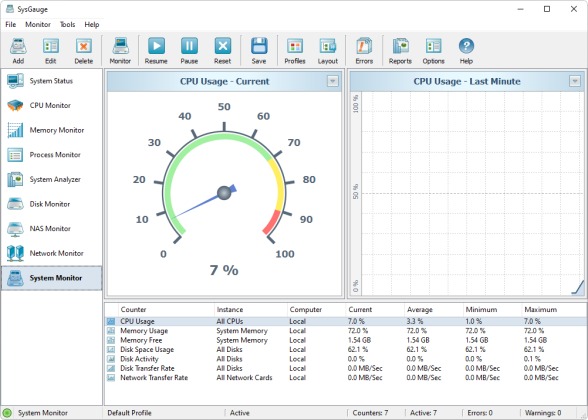Open the Monitor menu

point(38,24)
